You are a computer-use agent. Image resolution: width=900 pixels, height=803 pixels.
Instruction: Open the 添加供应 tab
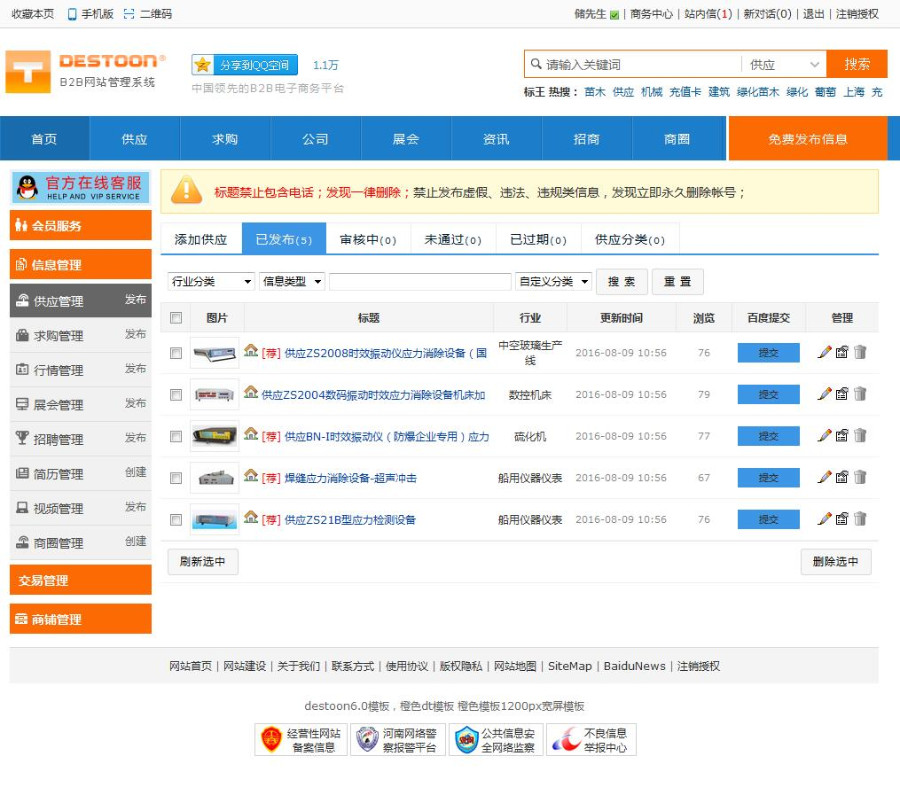(x=201, y=240)
